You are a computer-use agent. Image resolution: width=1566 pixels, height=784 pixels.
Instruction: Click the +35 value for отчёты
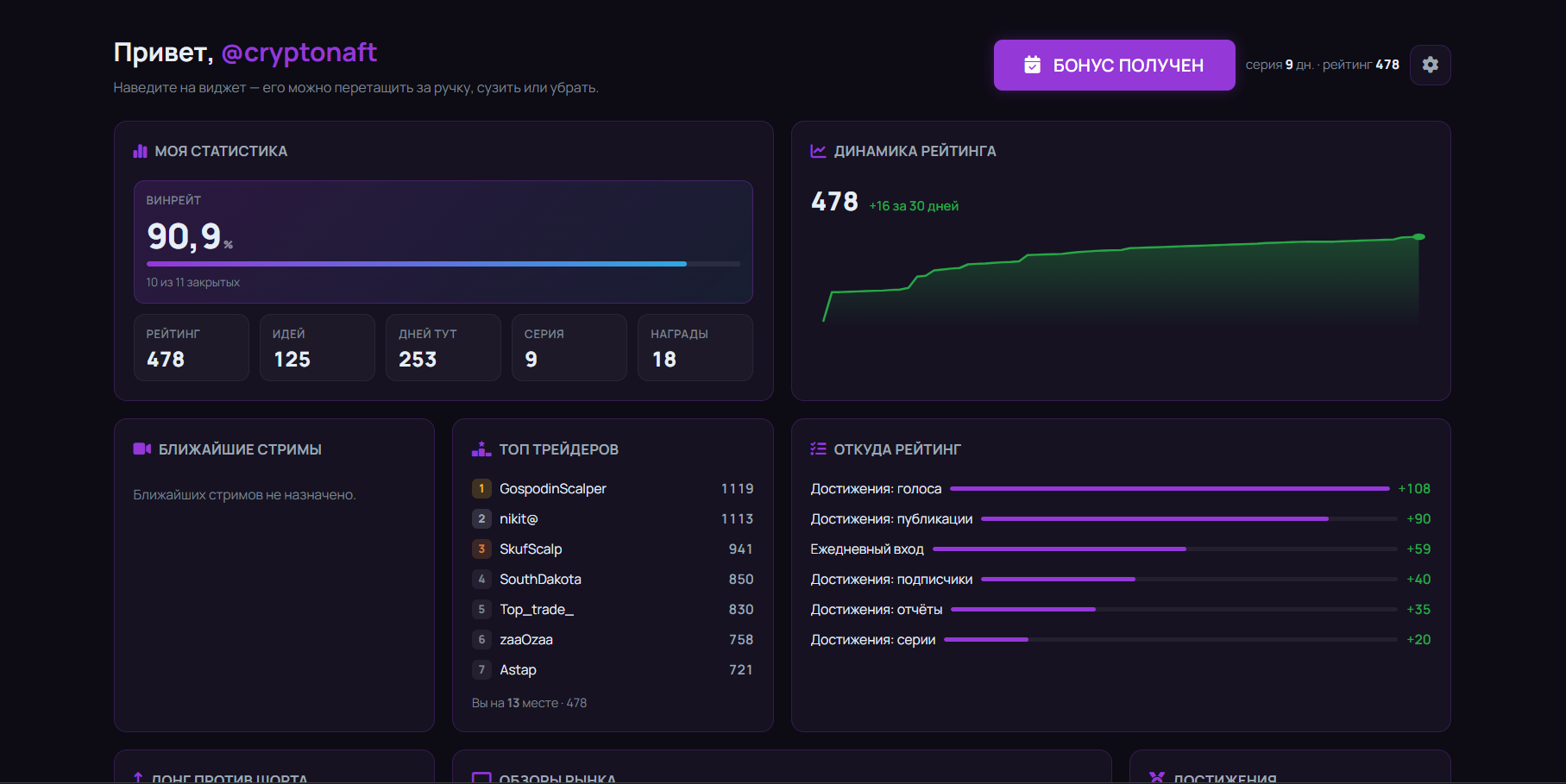[1418, 610]
